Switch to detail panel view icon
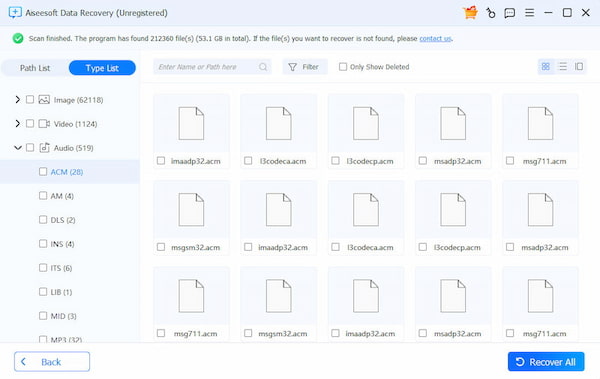Screen dimensions: 600x379 click(579, 67)
